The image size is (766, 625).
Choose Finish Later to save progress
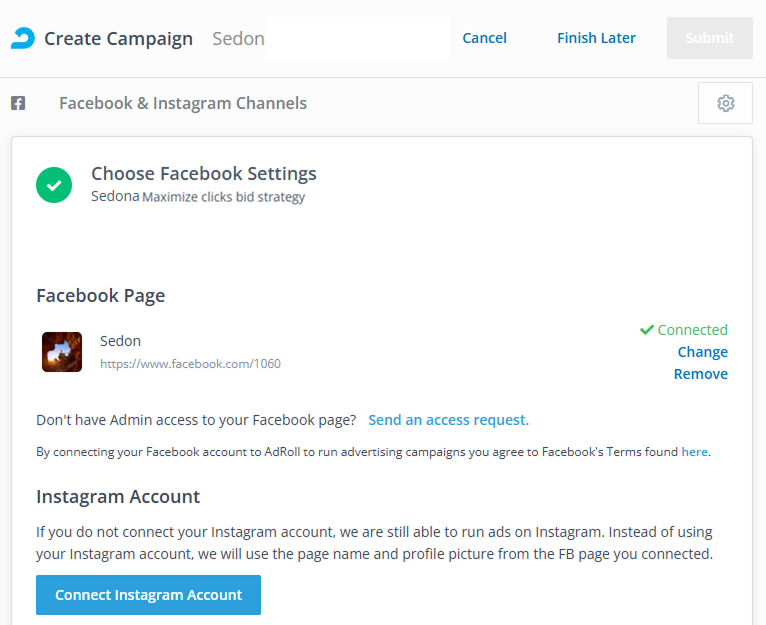(596, 38)
